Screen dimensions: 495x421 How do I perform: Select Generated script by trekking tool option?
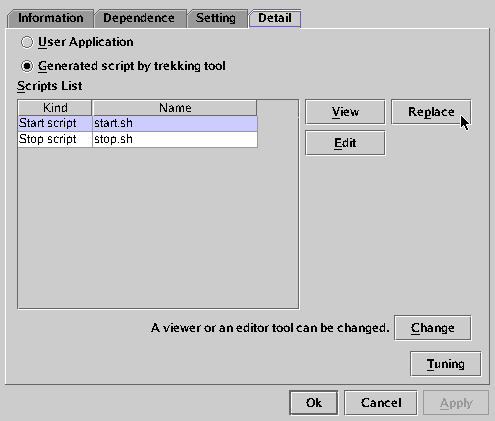27,66
